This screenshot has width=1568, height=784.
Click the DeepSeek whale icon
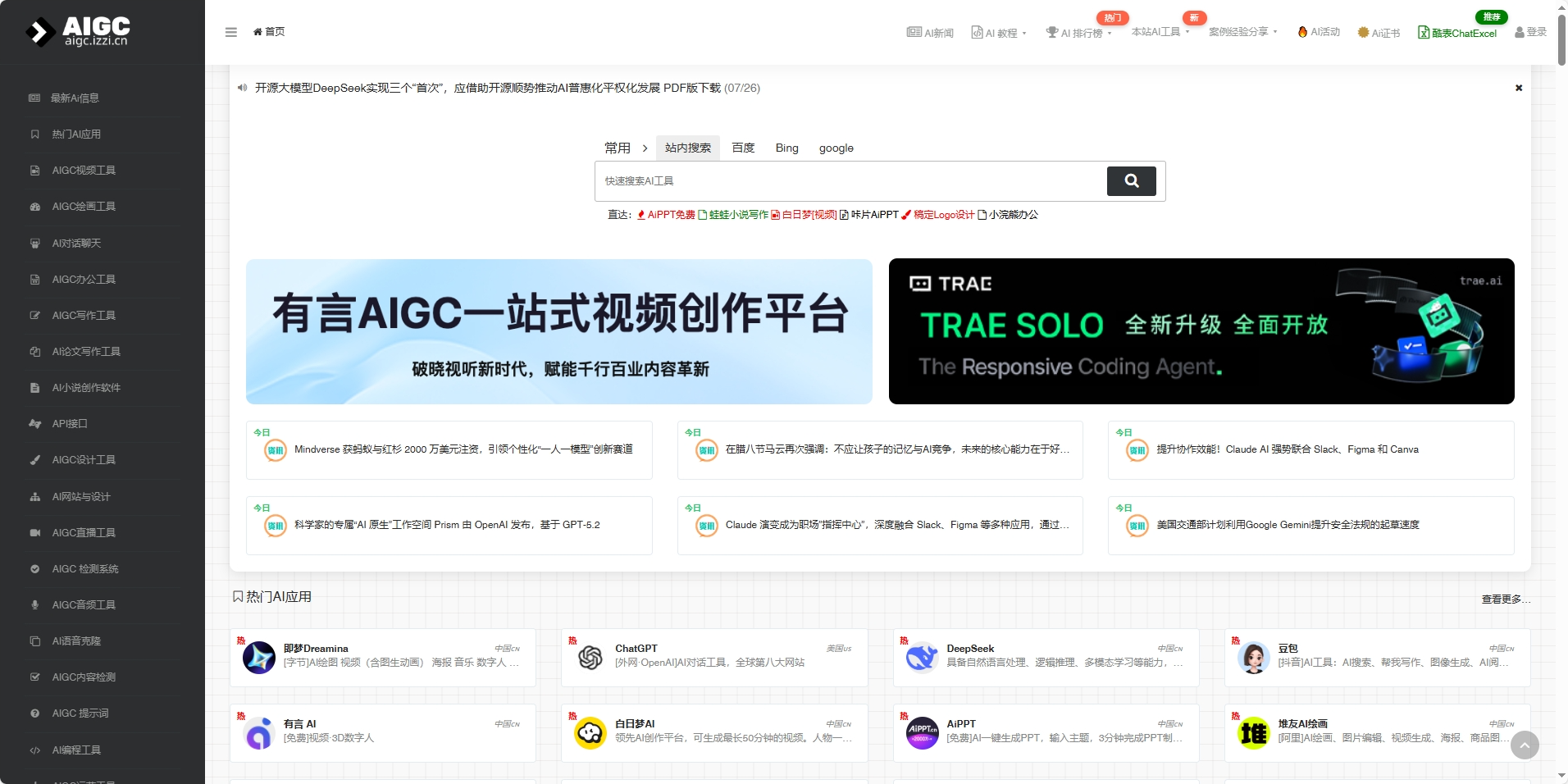point(922,657)
